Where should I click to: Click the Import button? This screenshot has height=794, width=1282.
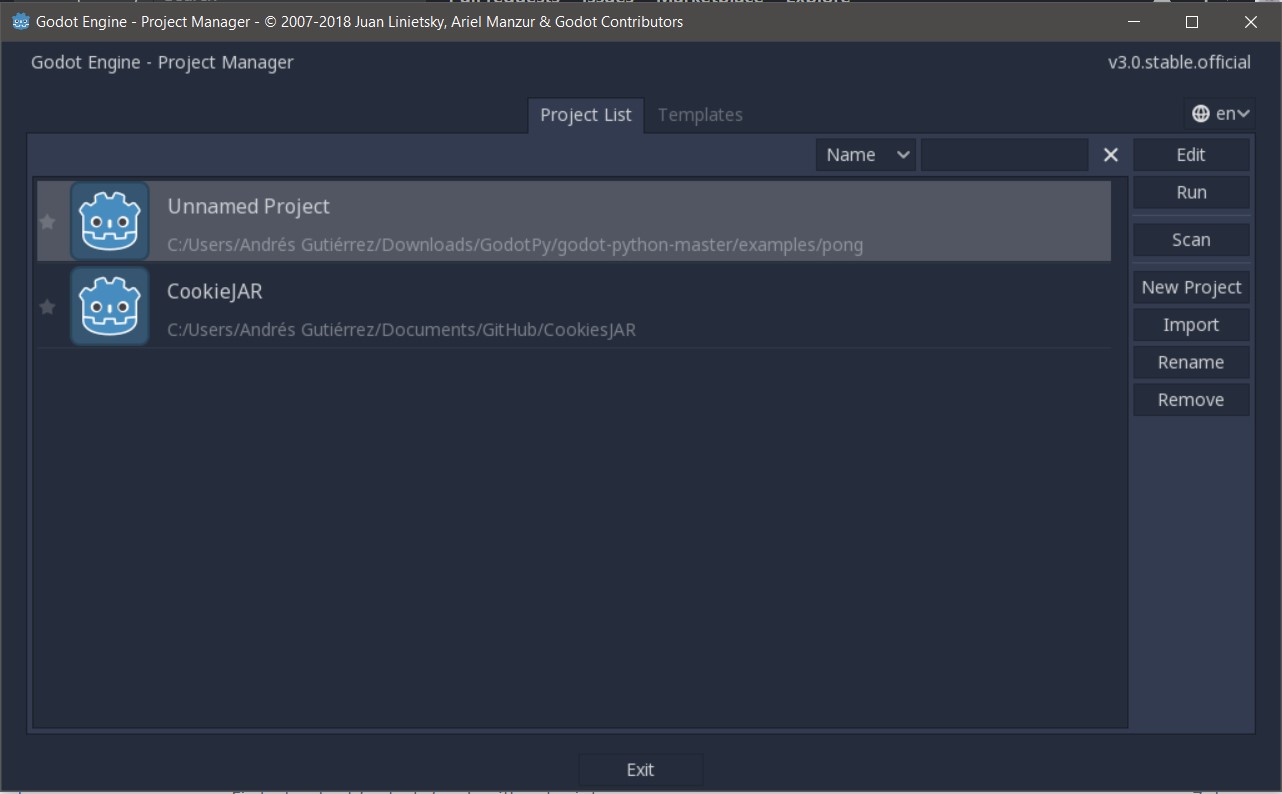tap(1191, 325)
